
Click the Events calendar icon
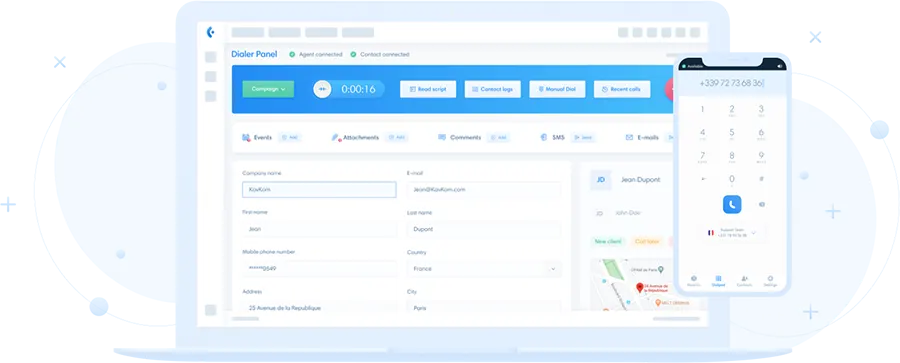(x=246, y=138)
